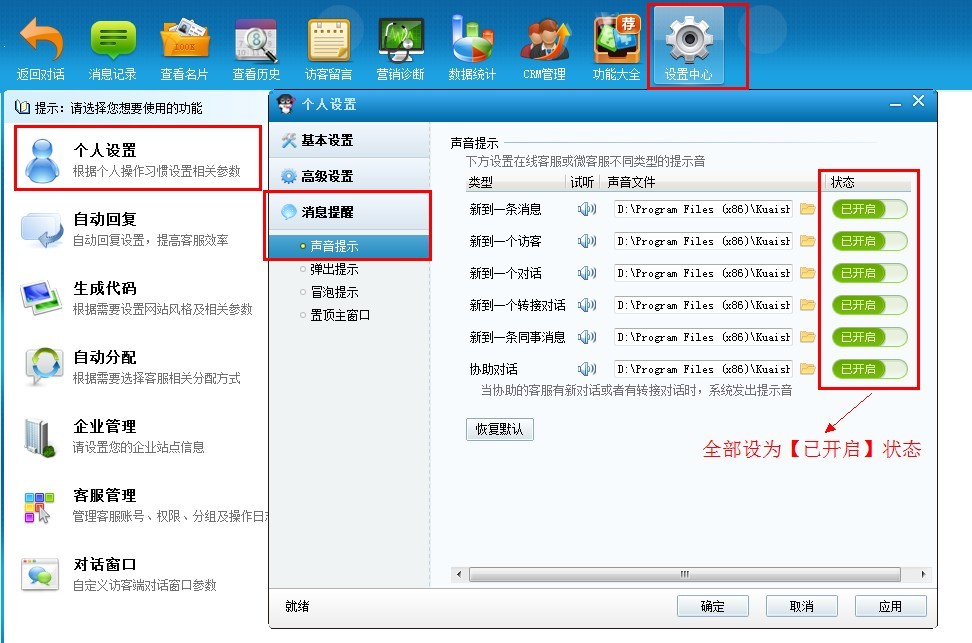Viewport: 972px width, 643px height.
Task: Click the 恢复默认 button
Action: tap(500, 429)
